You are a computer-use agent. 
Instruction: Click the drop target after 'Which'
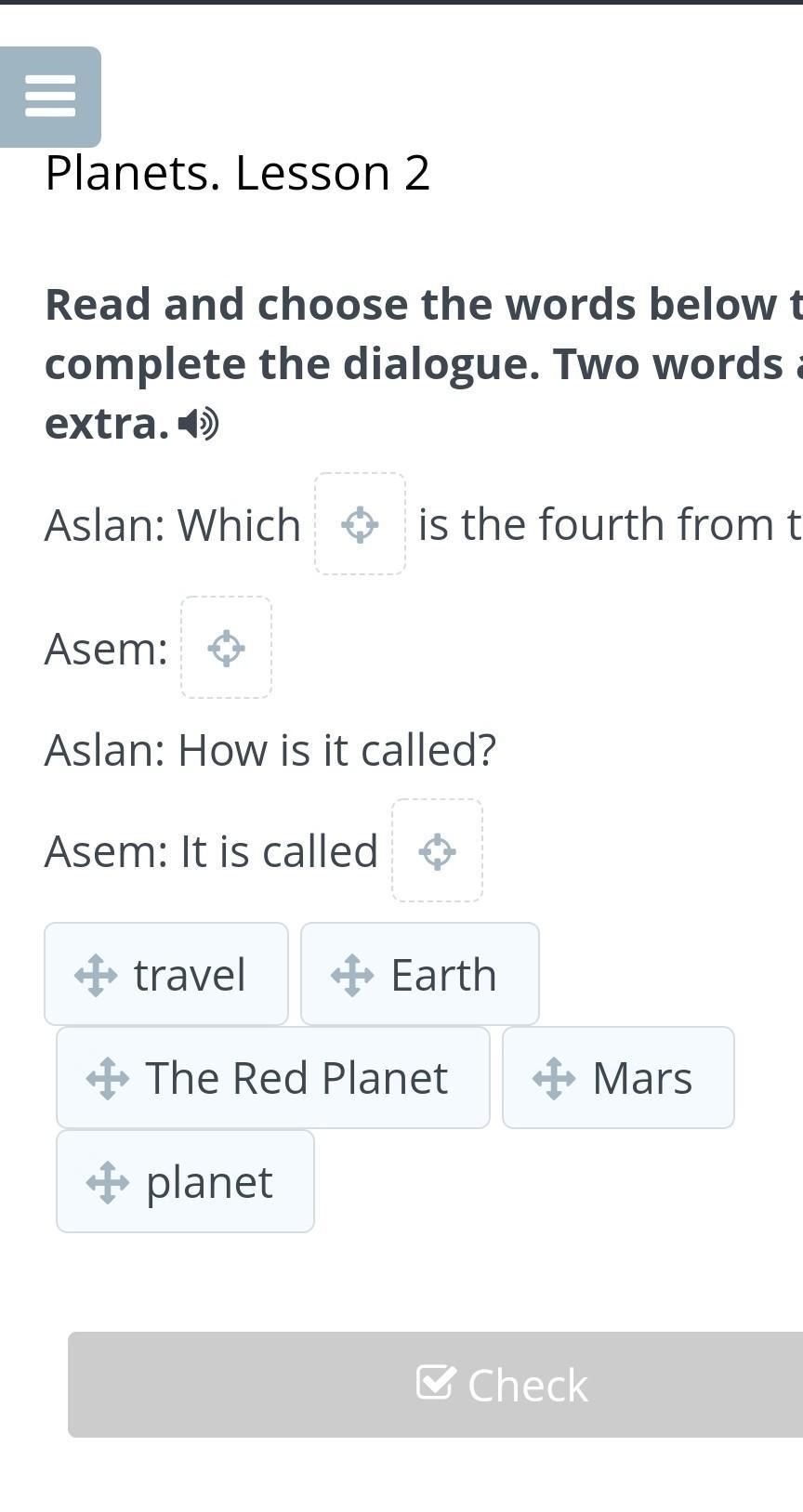coord(360,524)
